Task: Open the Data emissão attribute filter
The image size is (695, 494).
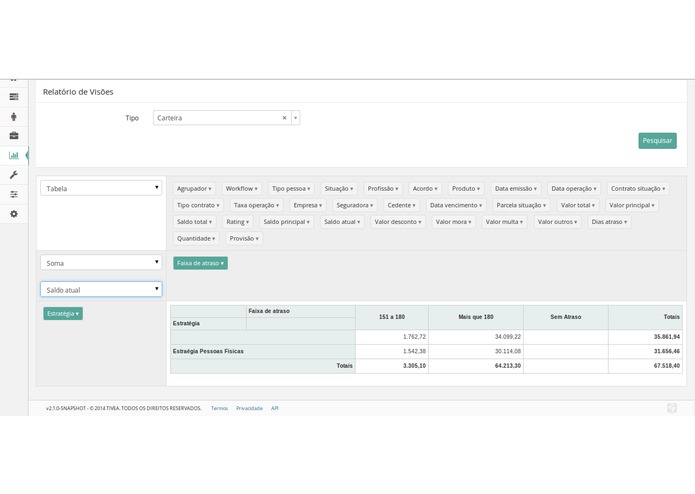Action: coord(515,188)
